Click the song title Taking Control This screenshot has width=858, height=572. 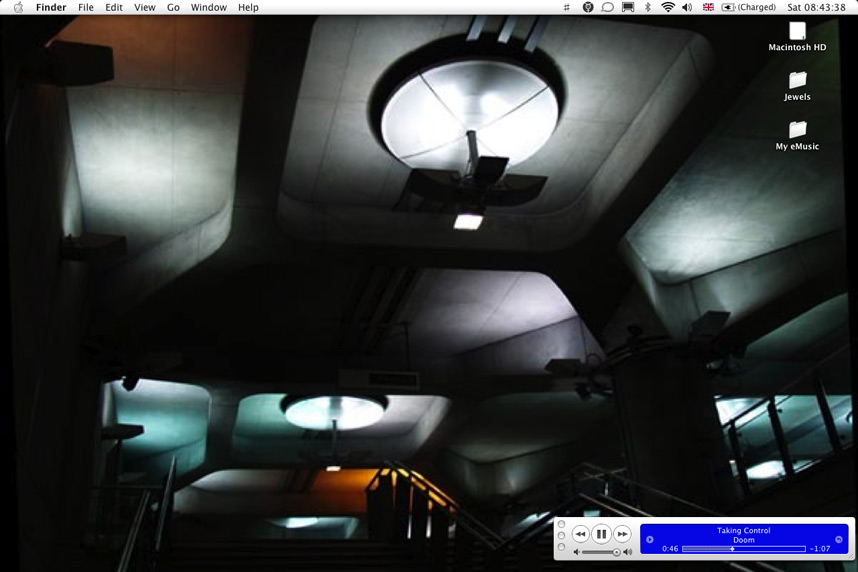point(744,530)
